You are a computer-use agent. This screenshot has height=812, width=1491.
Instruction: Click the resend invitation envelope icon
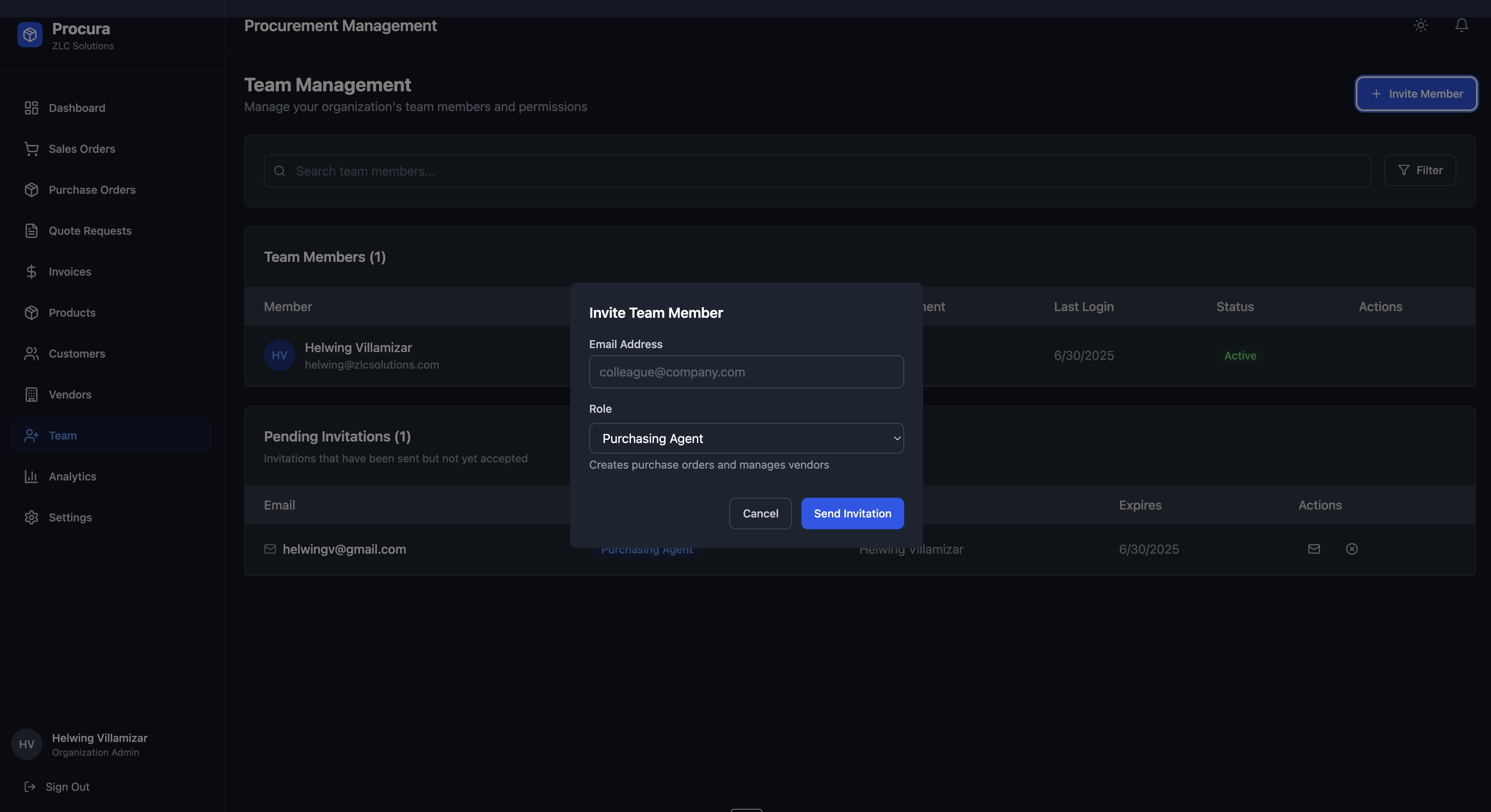point(1314,549)
